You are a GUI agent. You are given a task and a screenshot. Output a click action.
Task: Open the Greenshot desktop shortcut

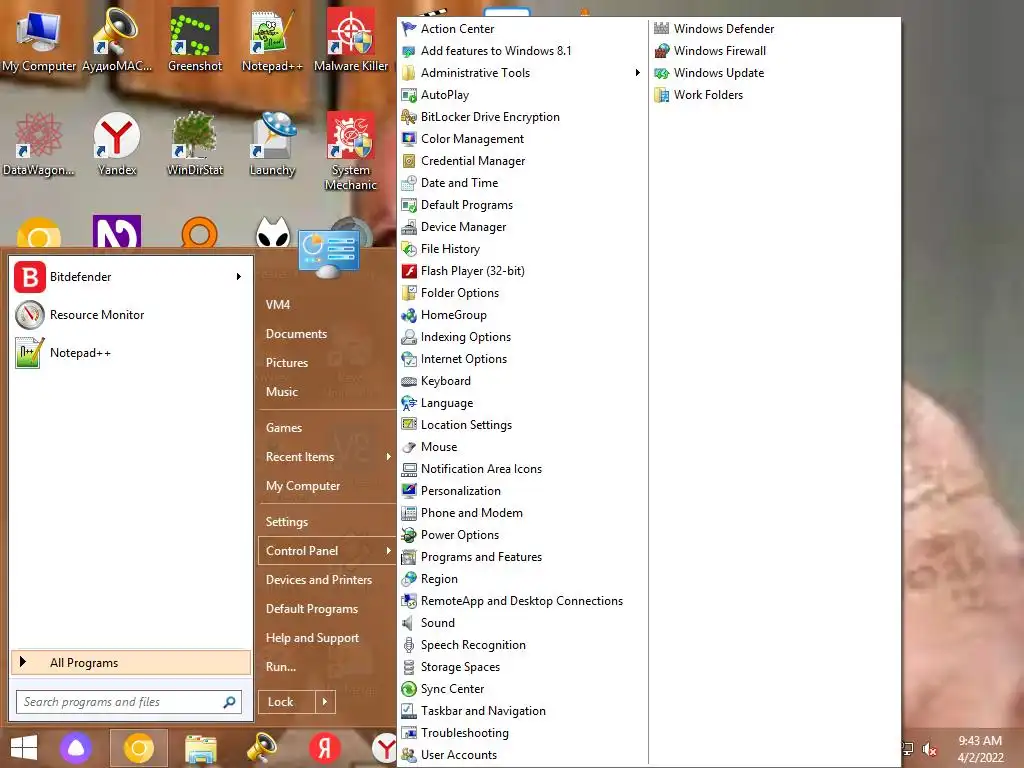click(195, 39)
